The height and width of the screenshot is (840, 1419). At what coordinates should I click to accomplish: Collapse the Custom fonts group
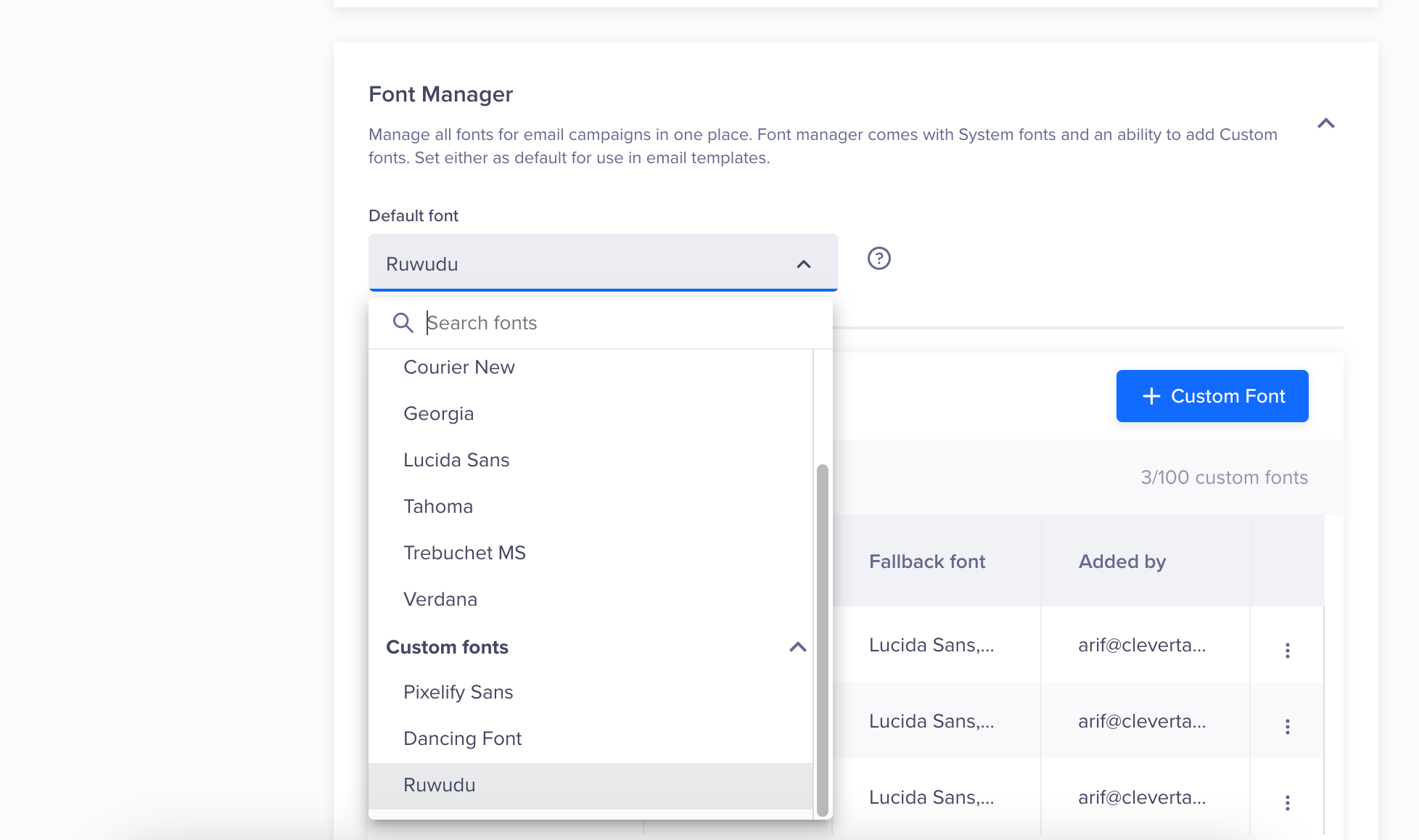pyautogui.click(x=797, y=647)
